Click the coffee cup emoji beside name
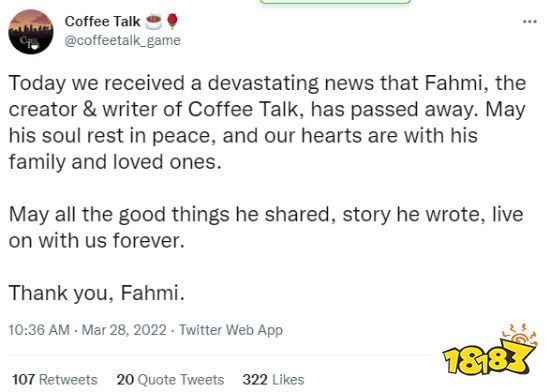This screenshot has width=550, height=392. click(153, 22)
